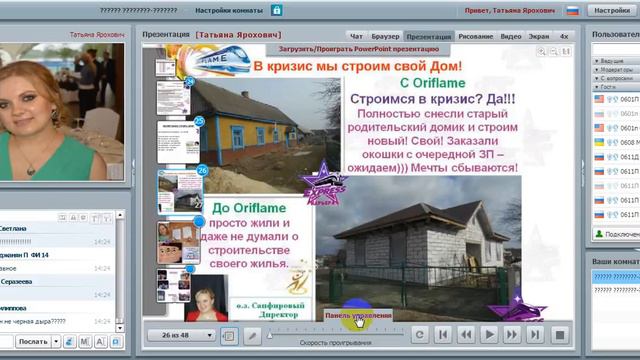640x360 pixels.
Task: Zoom in on the presentation slide
Action: point(542,51)
